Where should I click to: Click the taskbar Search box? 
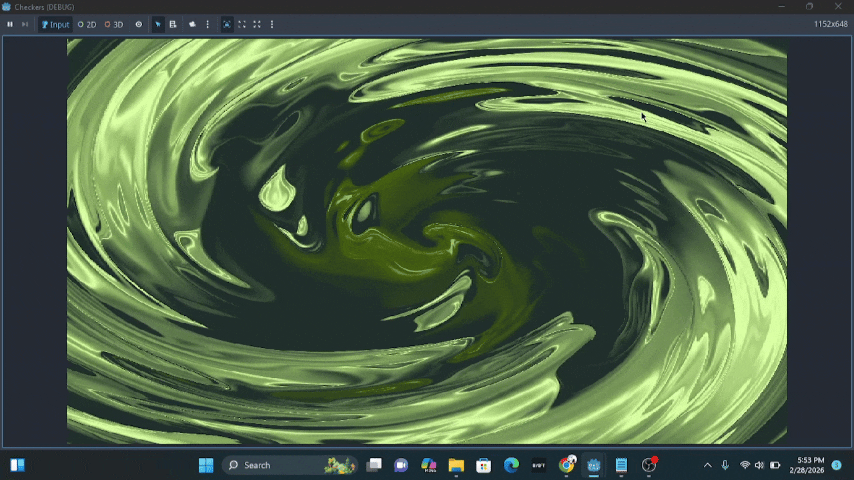click(290, 465)
